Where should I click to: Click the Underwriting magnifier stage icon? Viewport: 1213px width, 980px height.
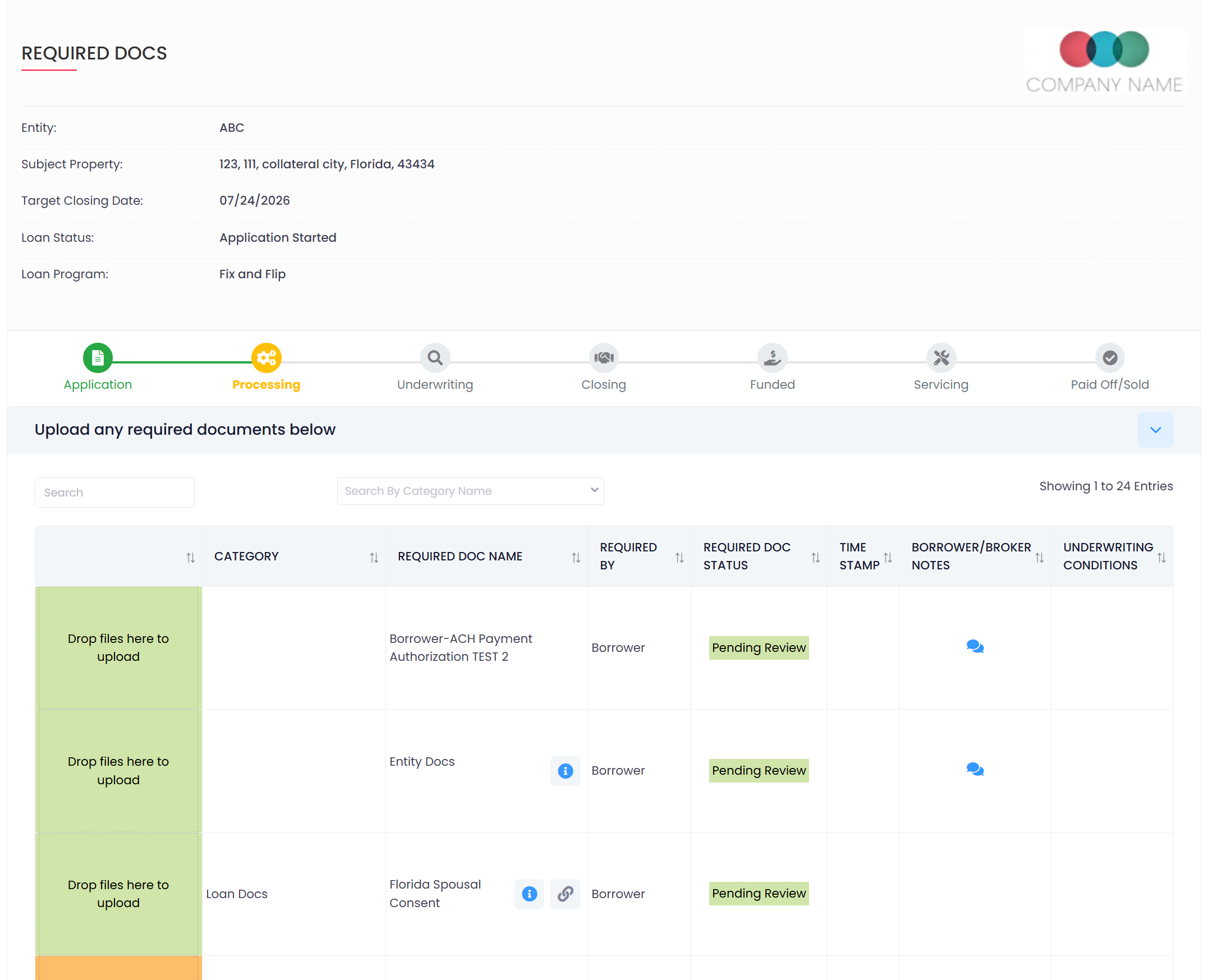[435, 358]
